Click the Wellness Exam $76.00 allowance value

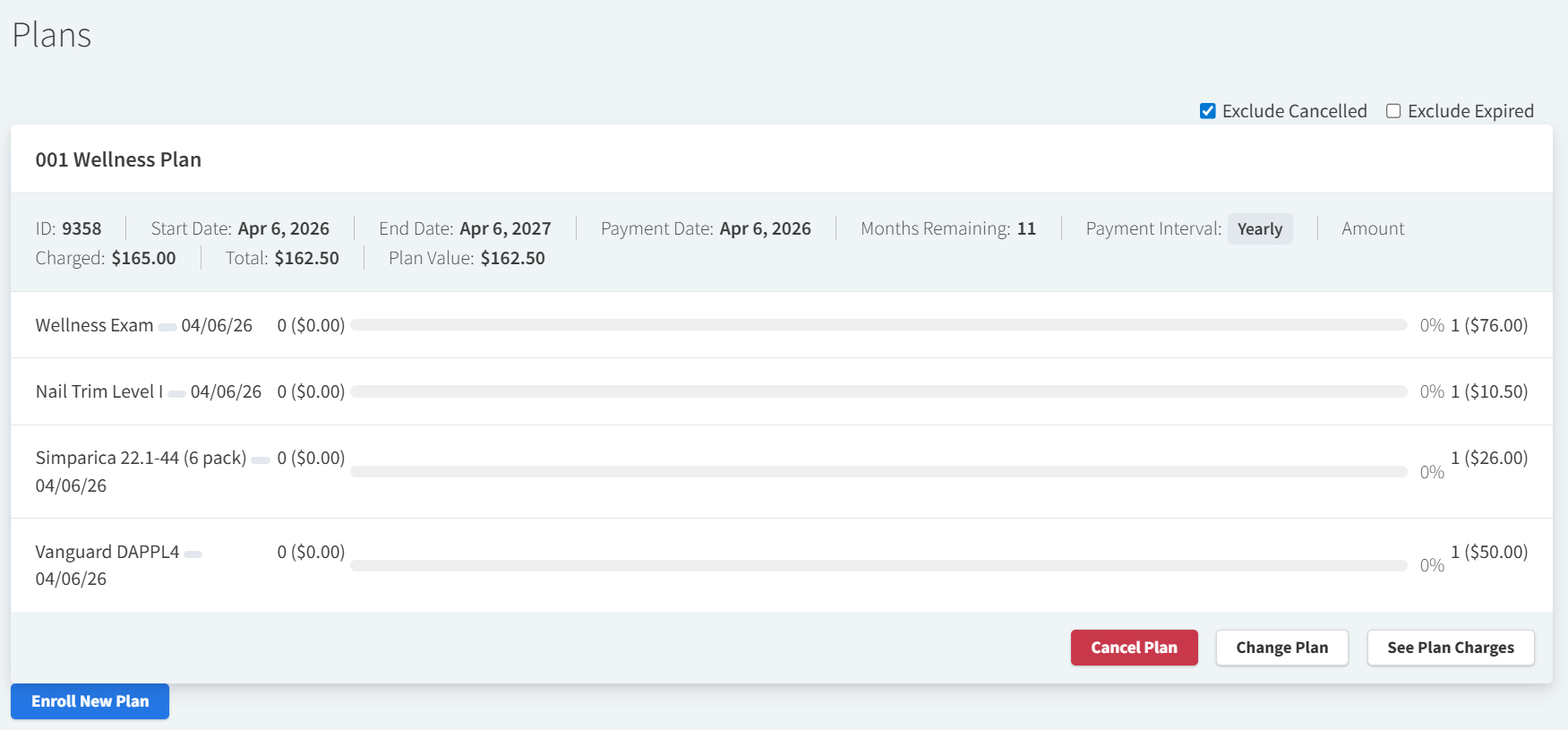(1488, 325)
